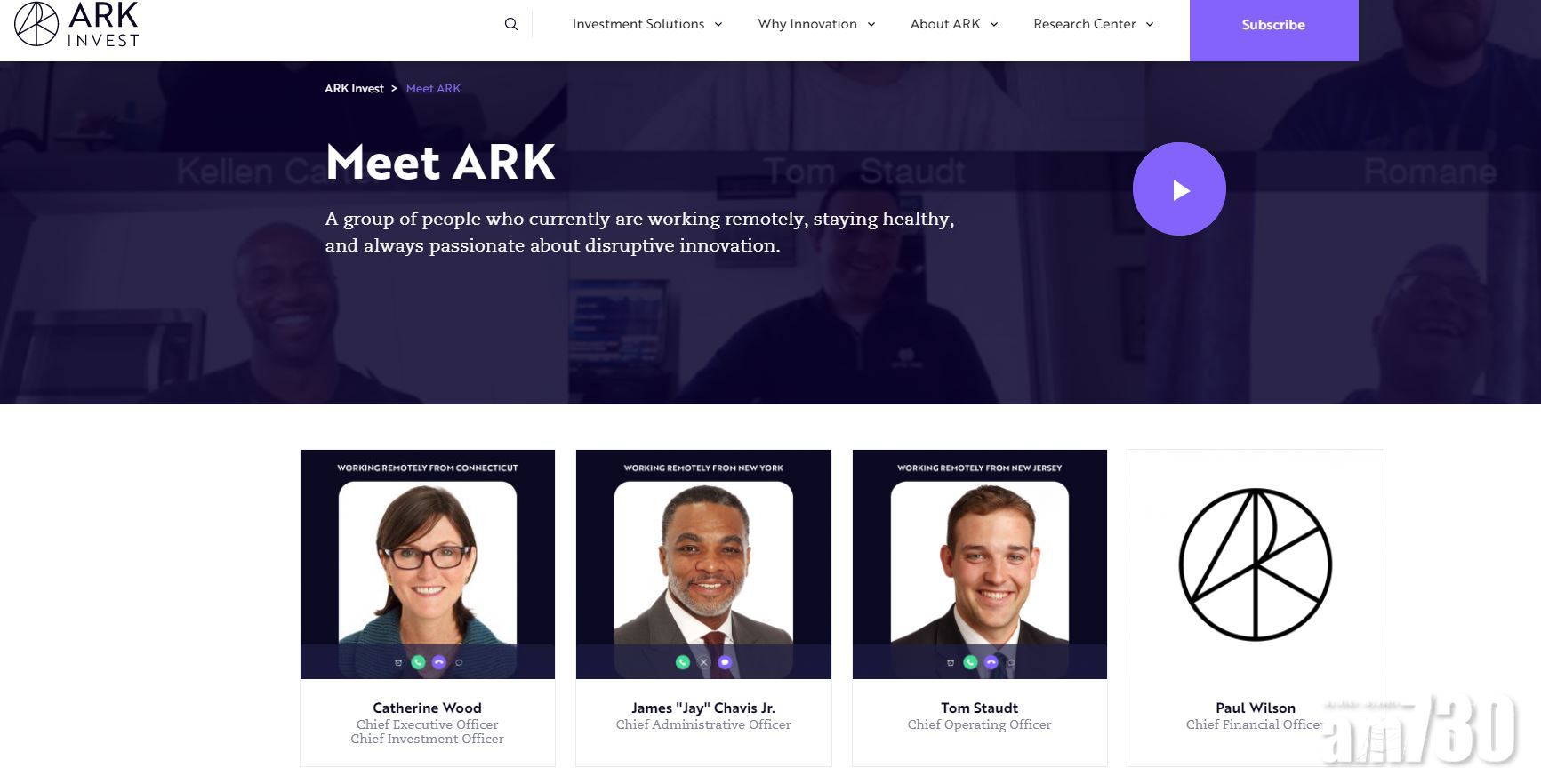The width and height of the screenshot is (1541, 784).
Task: Click the ARK circle logo above Paul Wilson
Action: (x=1256, y=564)
